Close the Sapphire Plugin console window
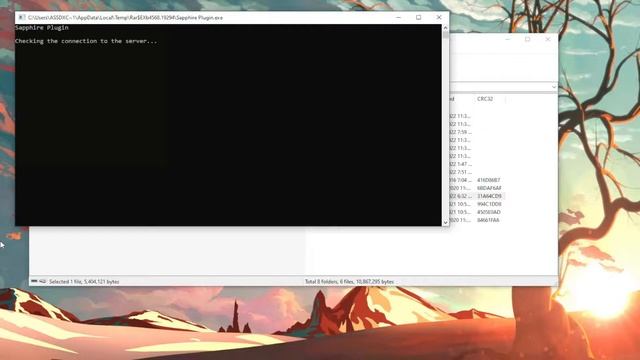640x360 pixels. [x=439, y=18]
